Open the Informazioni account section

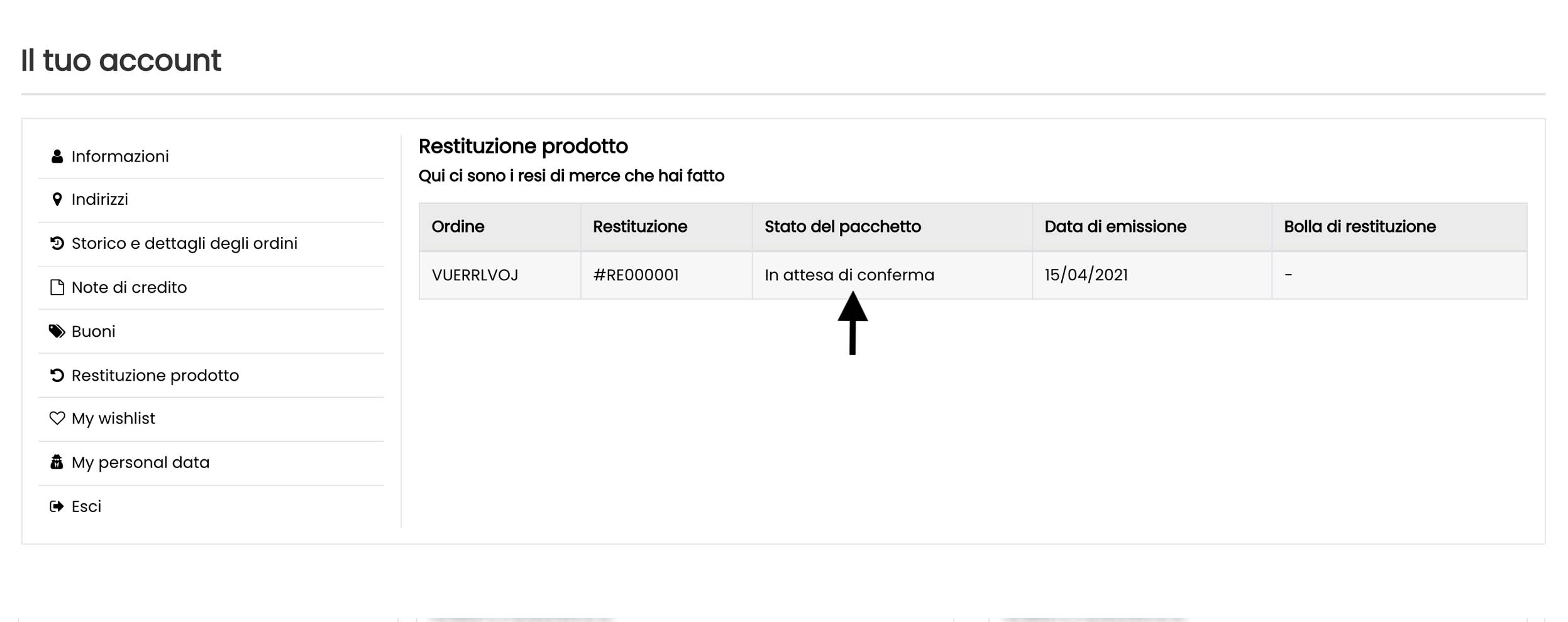(120, 156)
